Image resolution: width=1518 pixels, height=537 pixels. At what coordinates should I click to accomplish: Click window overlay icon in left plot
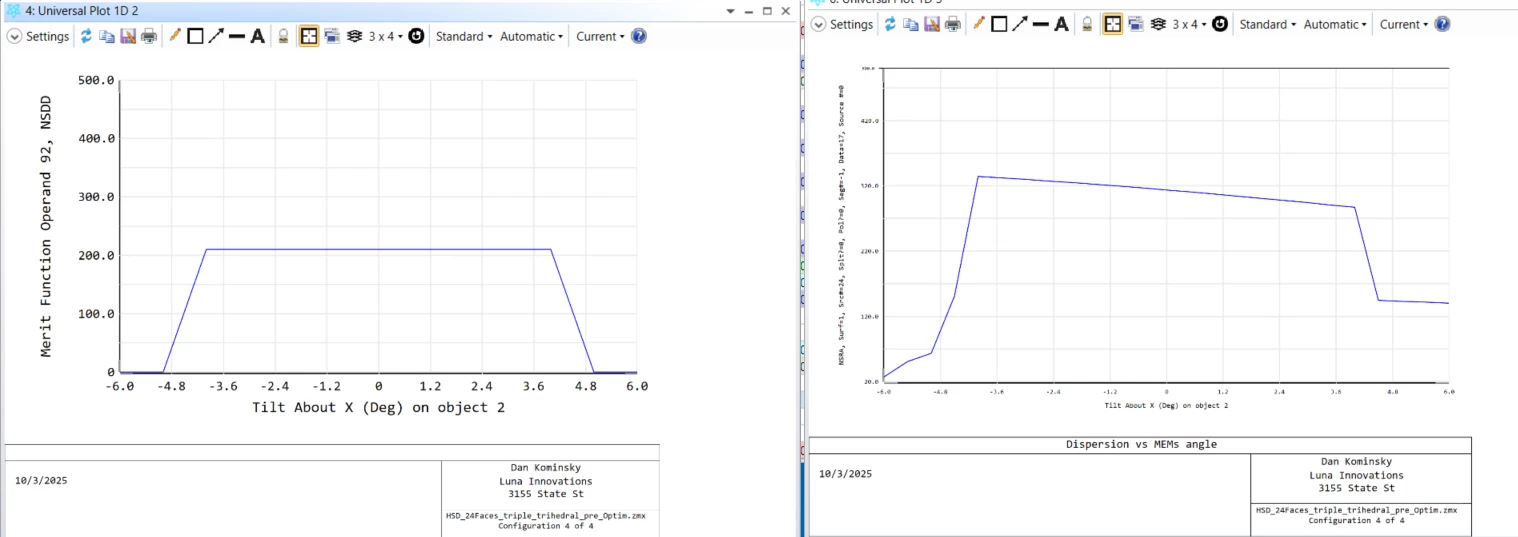tap(332, 36)
